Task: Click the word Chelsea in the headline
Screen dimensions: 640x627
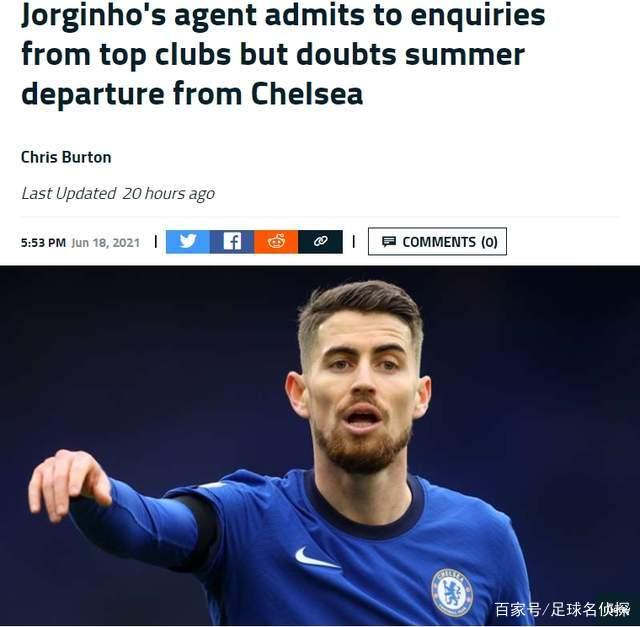Action: 307,93
